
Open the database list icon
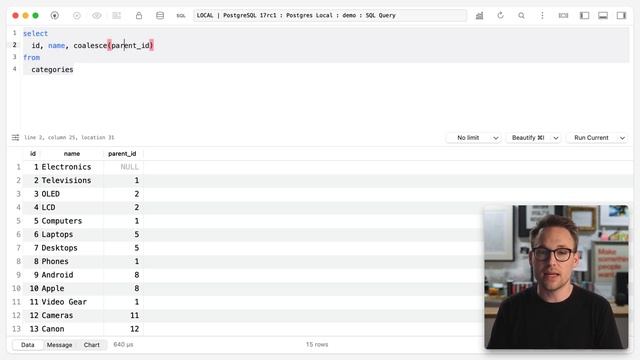click(x=160, y=16)
